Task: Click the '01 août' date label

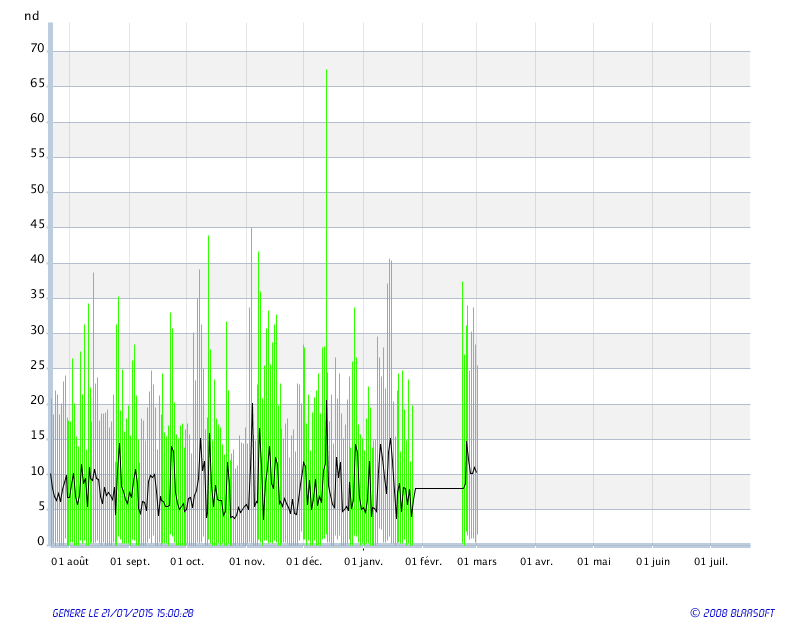Action: click(70, 562)
